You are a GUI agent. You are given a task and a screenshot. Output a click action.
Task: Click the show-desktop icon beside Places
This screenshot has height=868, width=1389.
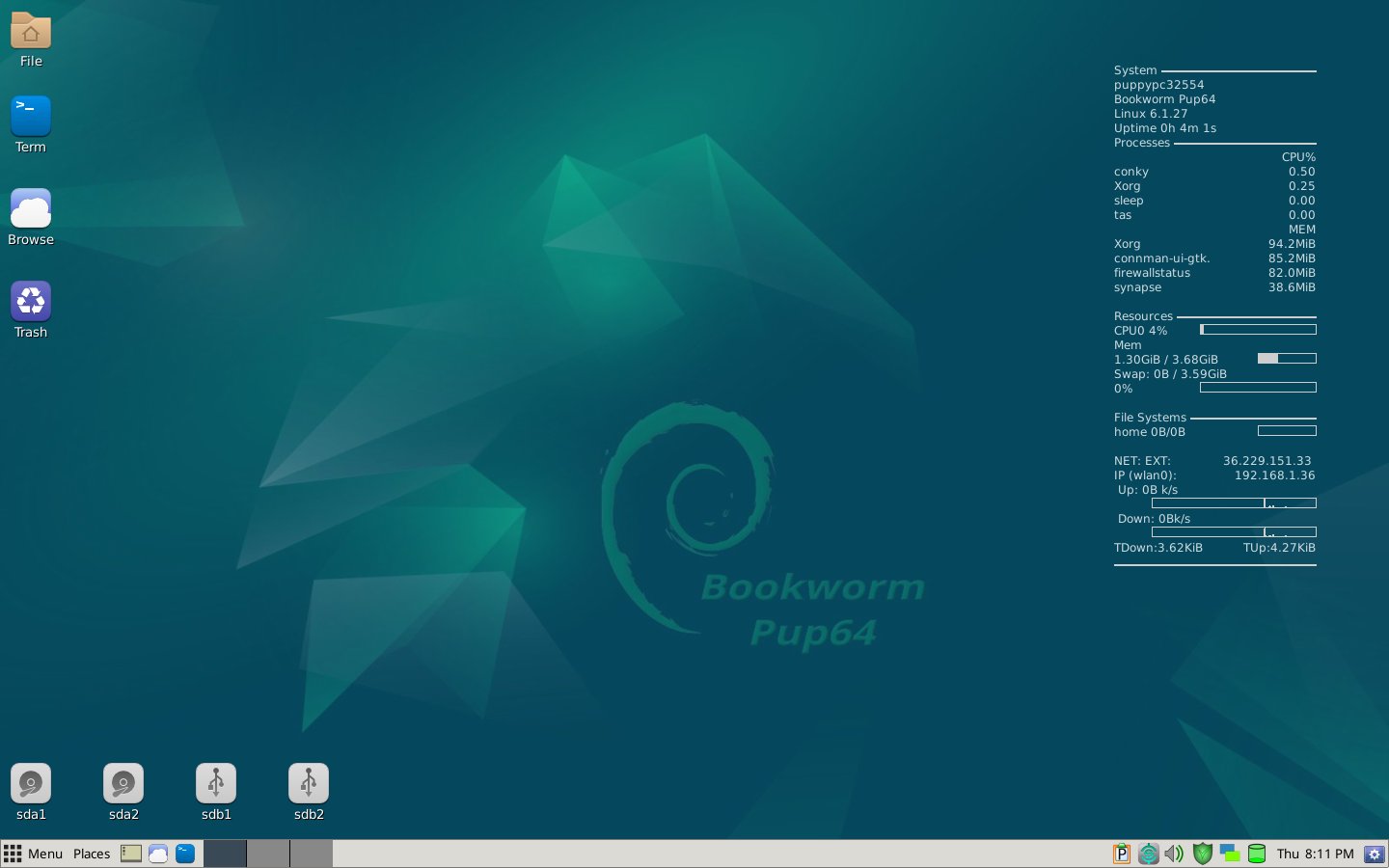[x=131, y=854]
